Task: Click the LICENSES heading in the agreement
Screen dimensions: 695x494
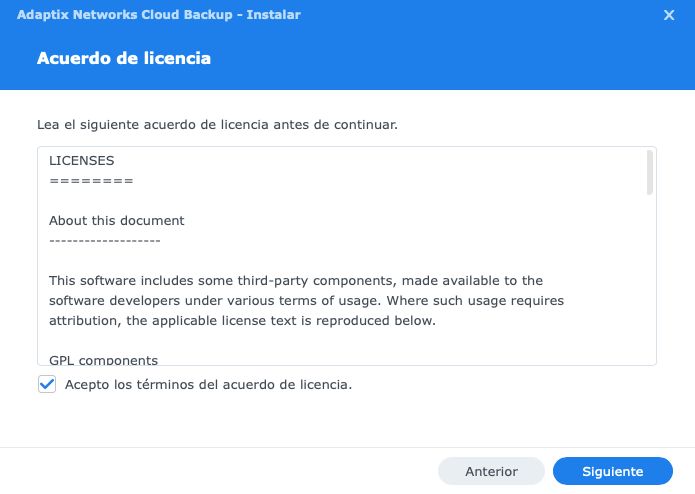Action: pos(82,160)
